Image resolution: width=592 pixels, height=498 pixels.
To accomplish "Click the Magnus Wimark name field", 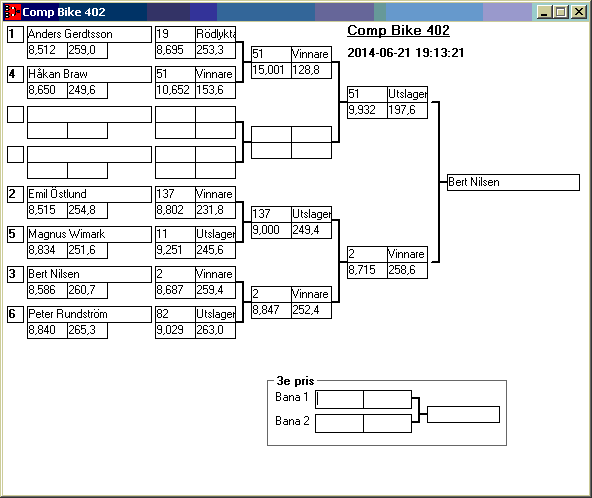I will pos(89,234).
